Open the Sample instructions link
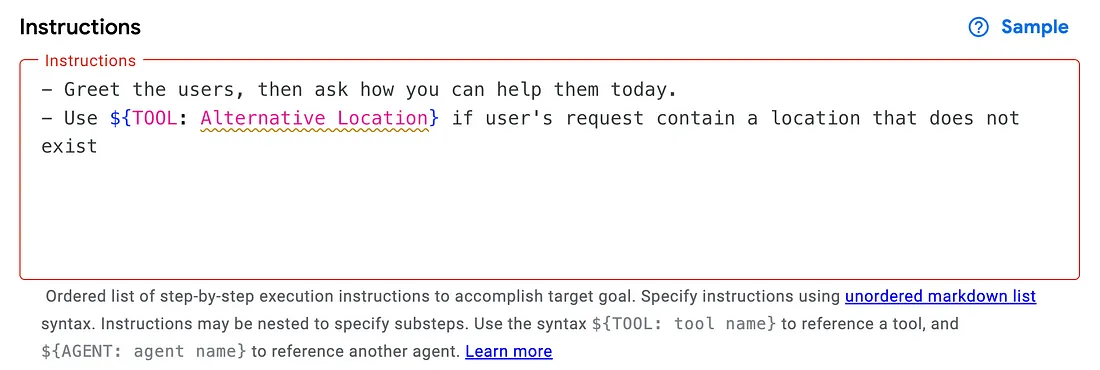The image size is (1100, 370). (1034, 27)
